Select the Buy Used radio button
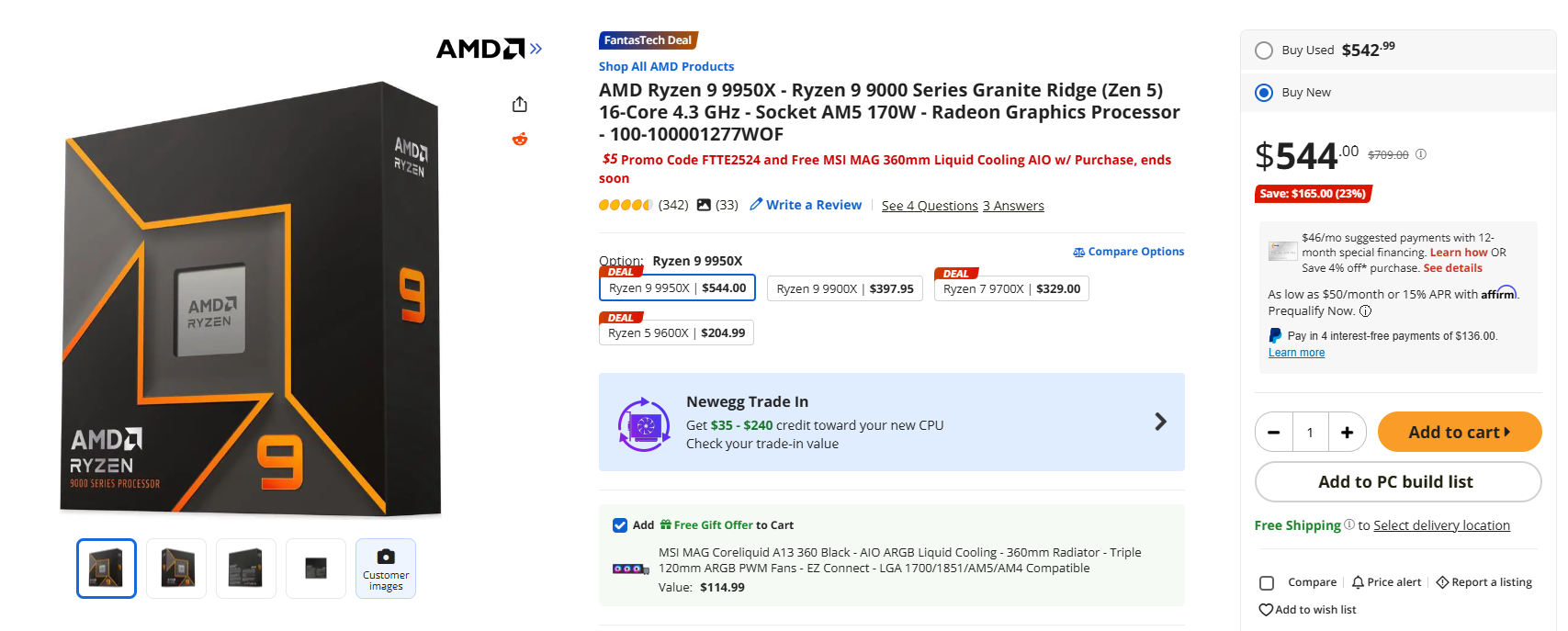 1264,51
